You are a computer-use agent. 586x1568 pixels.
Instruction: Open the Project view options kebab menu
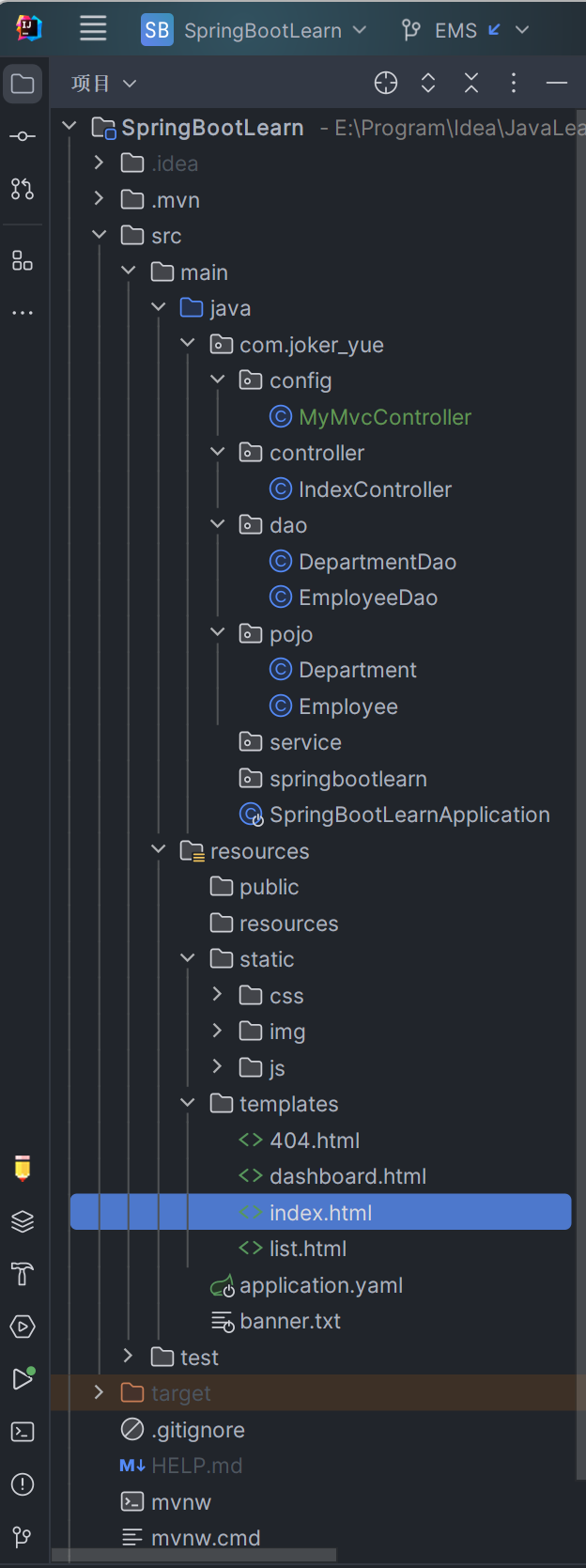514,84
